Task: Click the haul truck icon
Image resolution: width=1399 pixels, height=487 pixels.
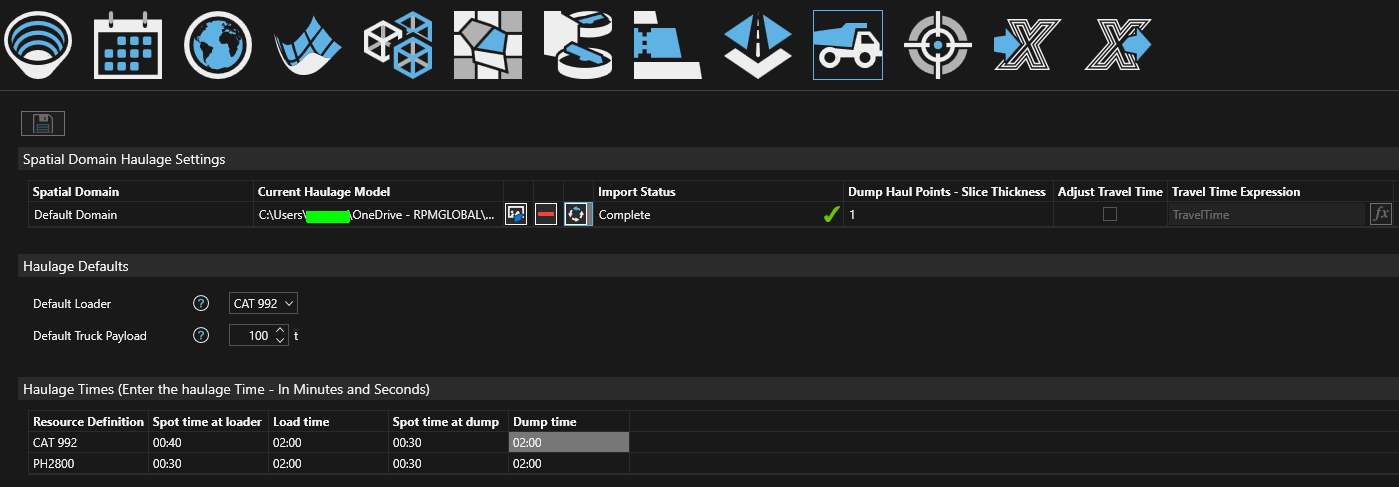Action: [x=847, y=45]
